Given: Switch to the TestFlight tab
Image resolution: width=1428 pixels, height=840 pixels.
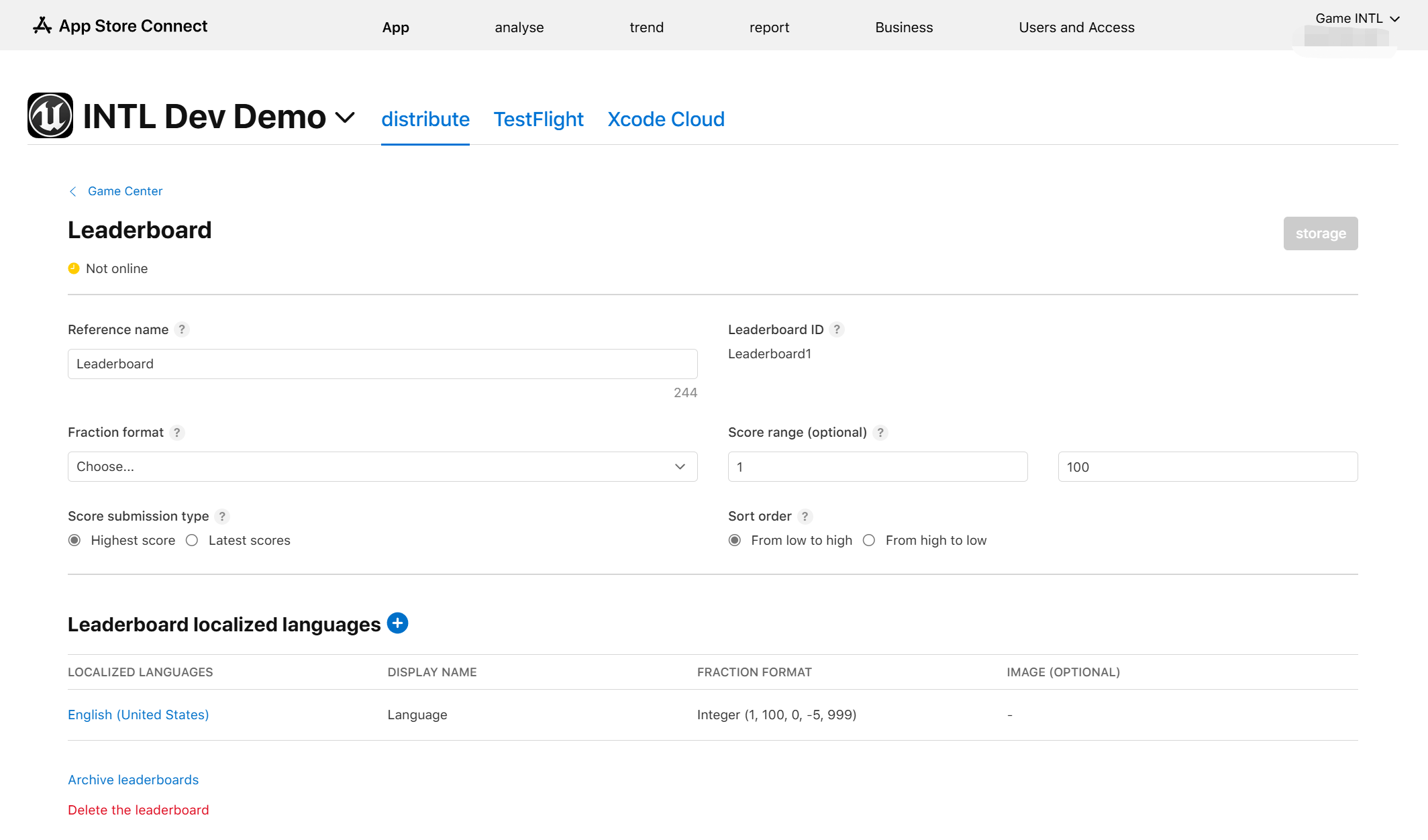Looking at the screenshot, I should click(x=539, y=118).
